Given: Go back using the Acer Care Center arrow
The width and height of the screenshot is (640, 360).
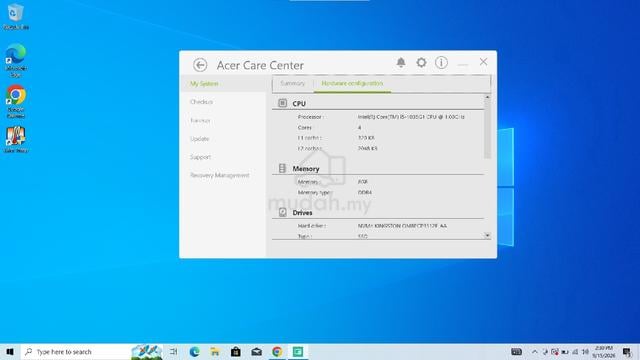Looking at the screenshot, I should [200, 65].
